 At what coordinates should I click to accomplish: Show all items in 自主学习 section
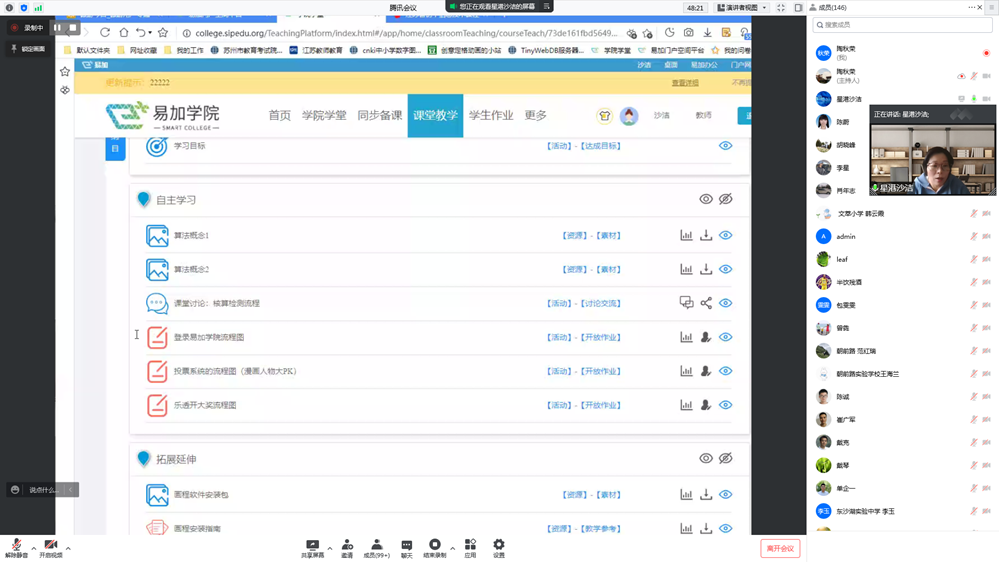706,199
